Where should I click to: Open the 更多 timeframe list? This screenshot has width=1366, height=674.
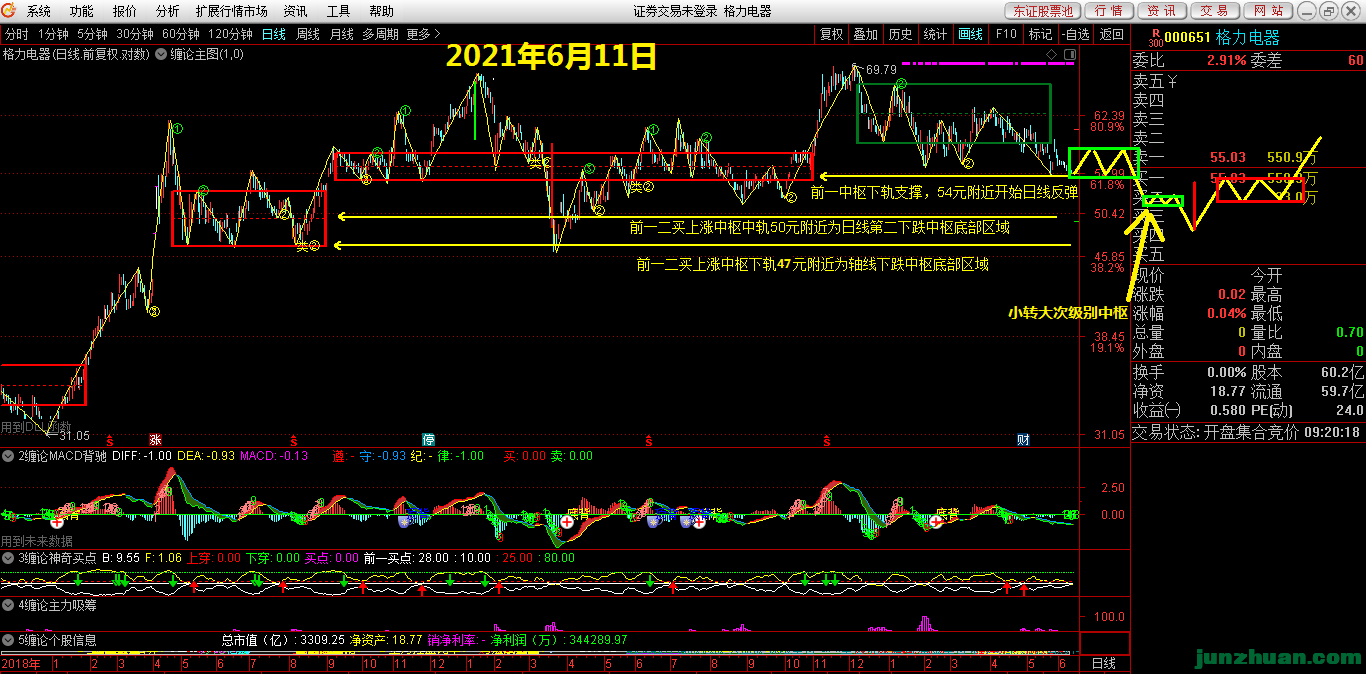pos(423,34)
